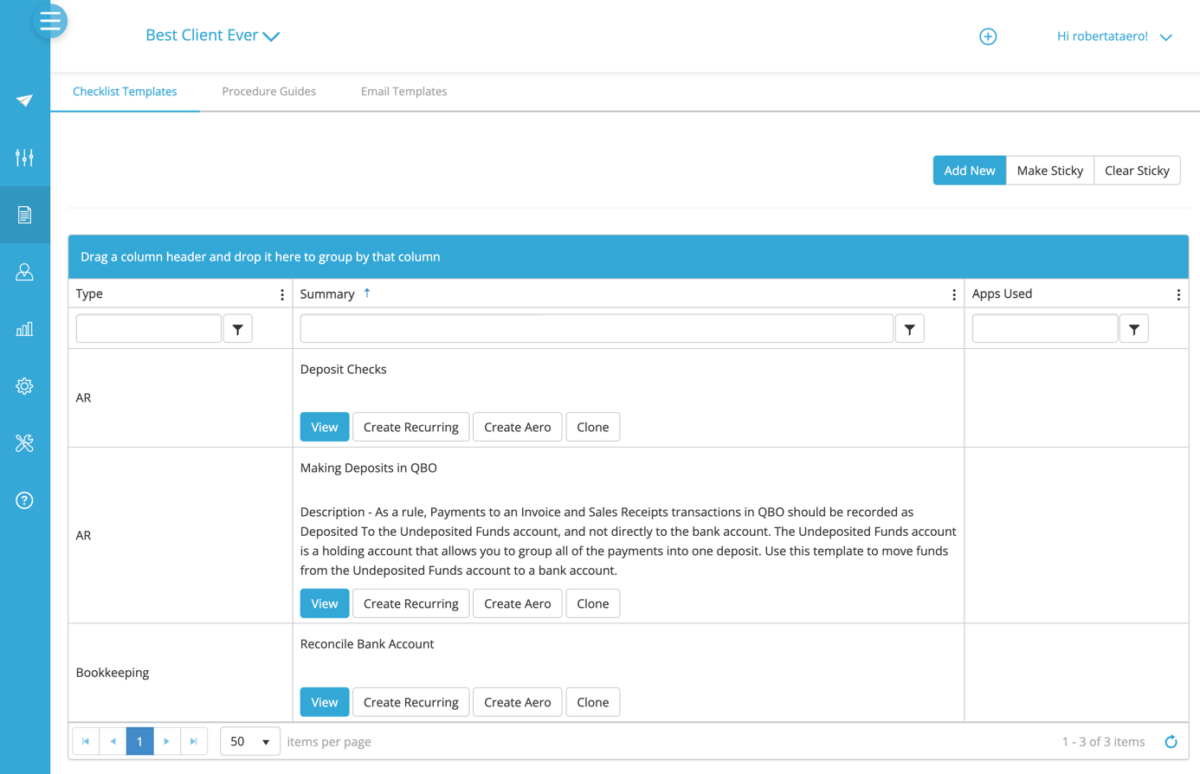This screenshot has width=1200, height=774.
Task: Type in the Type column filter field
Action: [148, 327]
